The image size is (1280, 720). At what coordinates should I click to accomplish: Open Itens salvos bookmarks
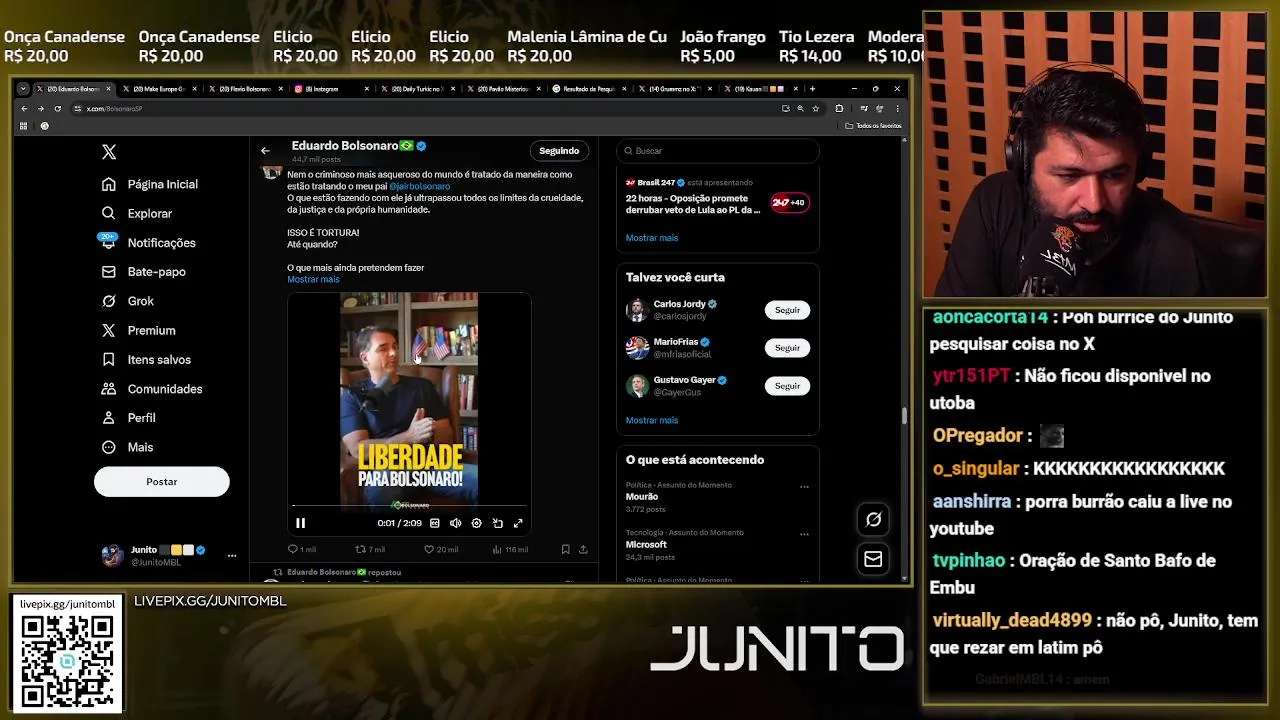[145, 359]
